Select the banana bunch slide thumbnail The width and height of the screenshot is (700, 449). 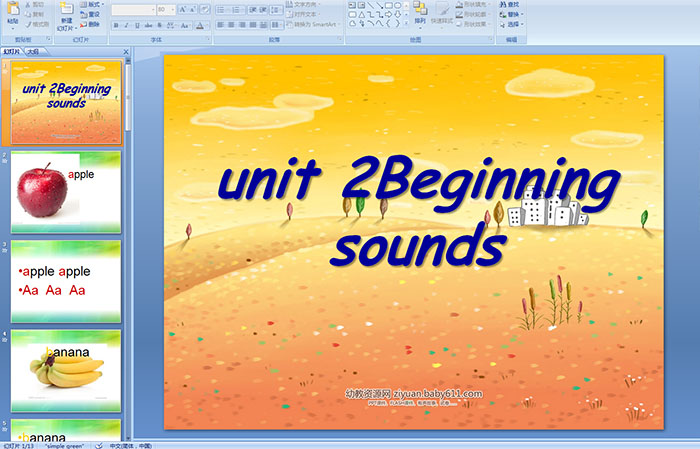[66, 370]
